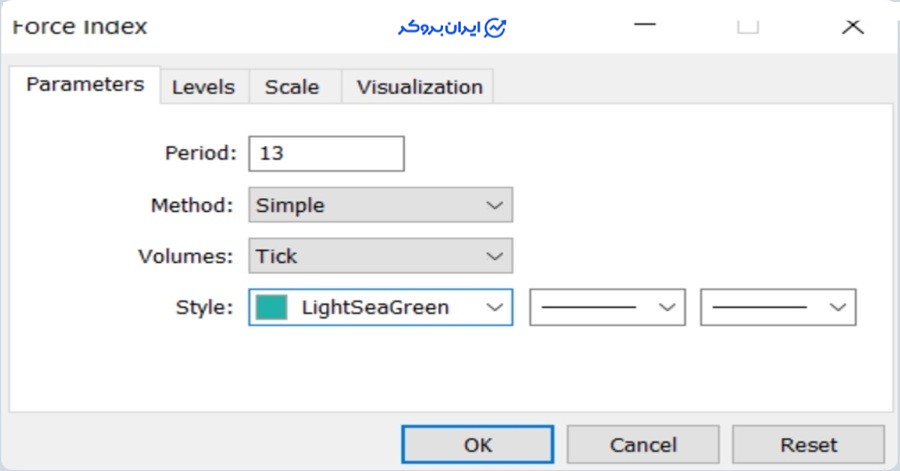The width and height of the screenshot is (900, 471).
Task: Expand the Method dropdown showing Simple
Action: coord(380,205)
